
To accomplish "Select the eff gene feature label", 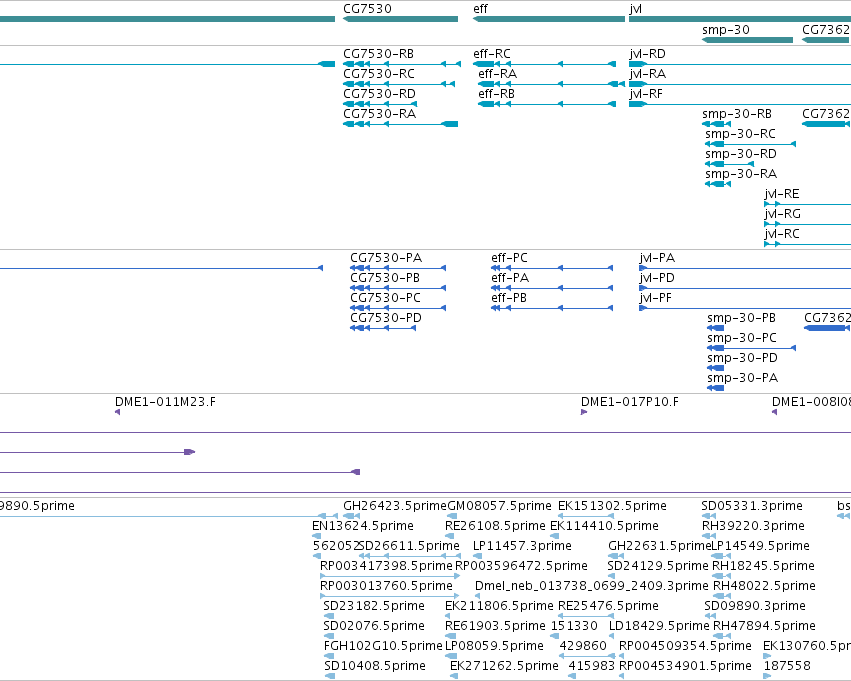I will [x=480, y=9].
